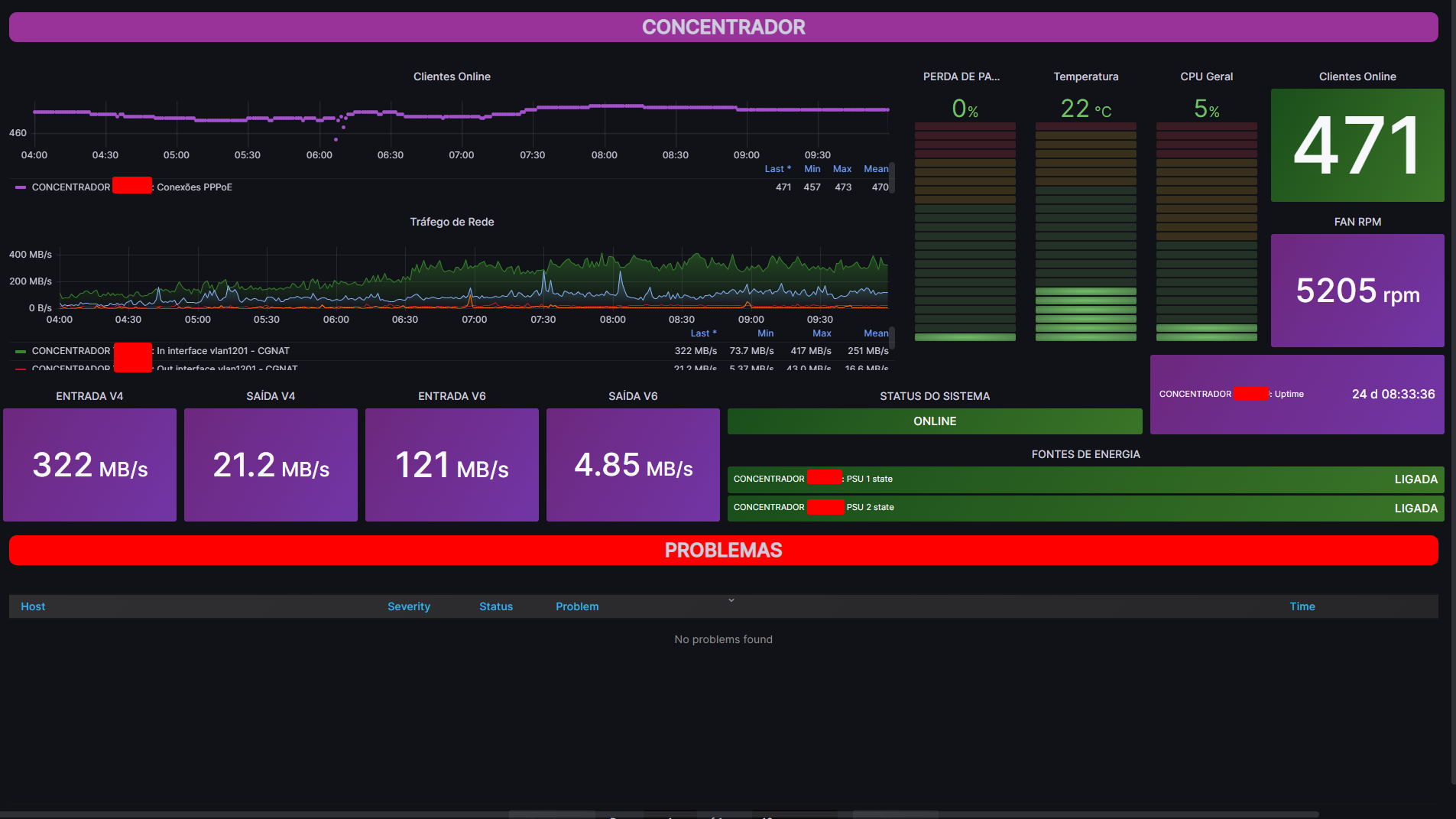
Task: Sort legend values by Max column
Action: (x=842, y=169)
